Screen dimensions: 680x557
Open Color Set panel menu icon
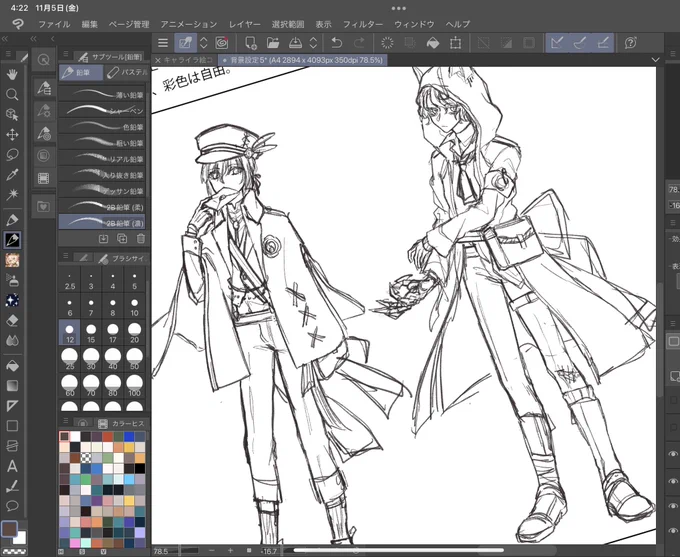tap(65, 420)
